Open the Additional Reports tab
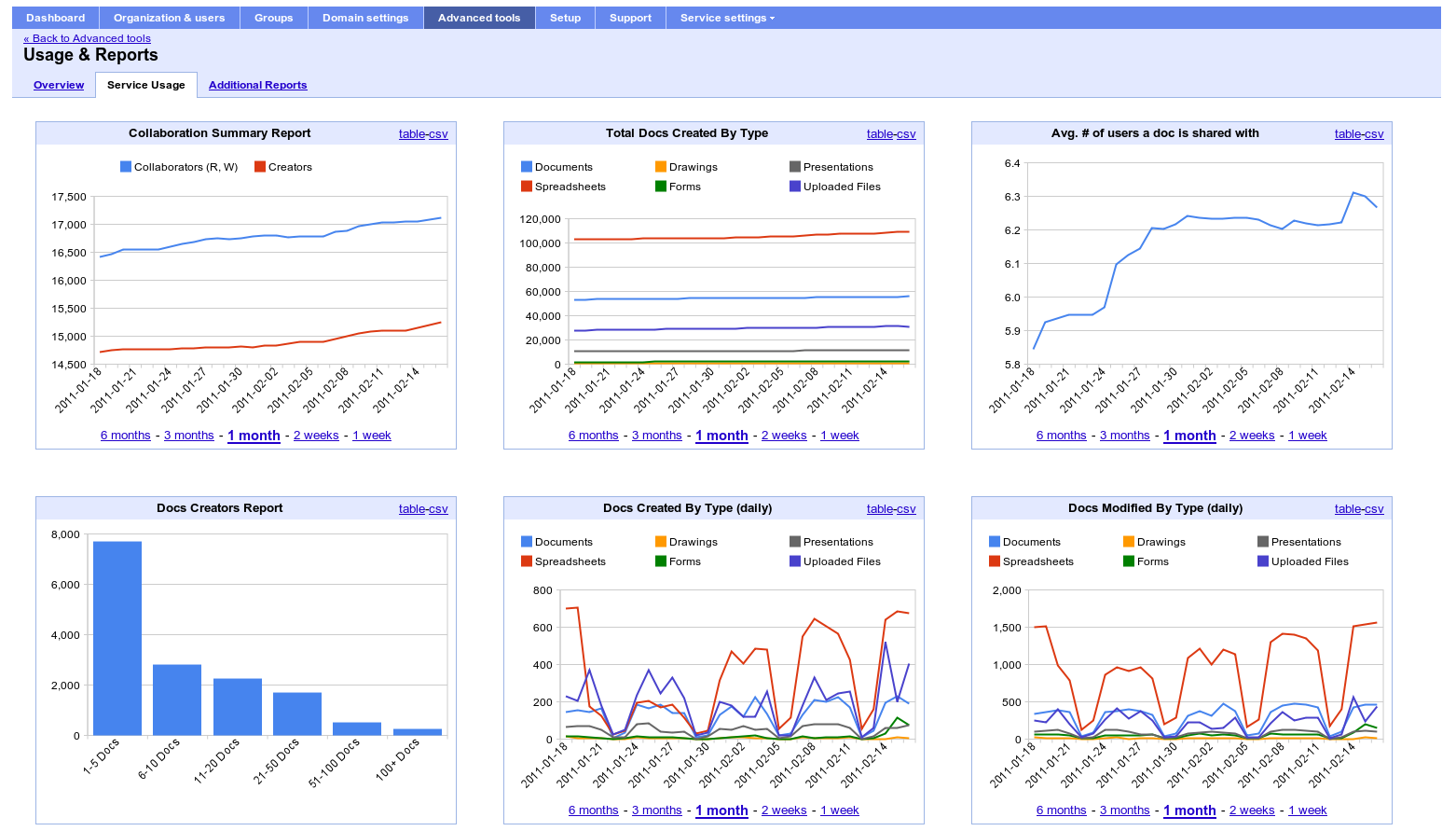This screenshot has height=831, width=1456. pyautogui.click(x=257, y=85)
